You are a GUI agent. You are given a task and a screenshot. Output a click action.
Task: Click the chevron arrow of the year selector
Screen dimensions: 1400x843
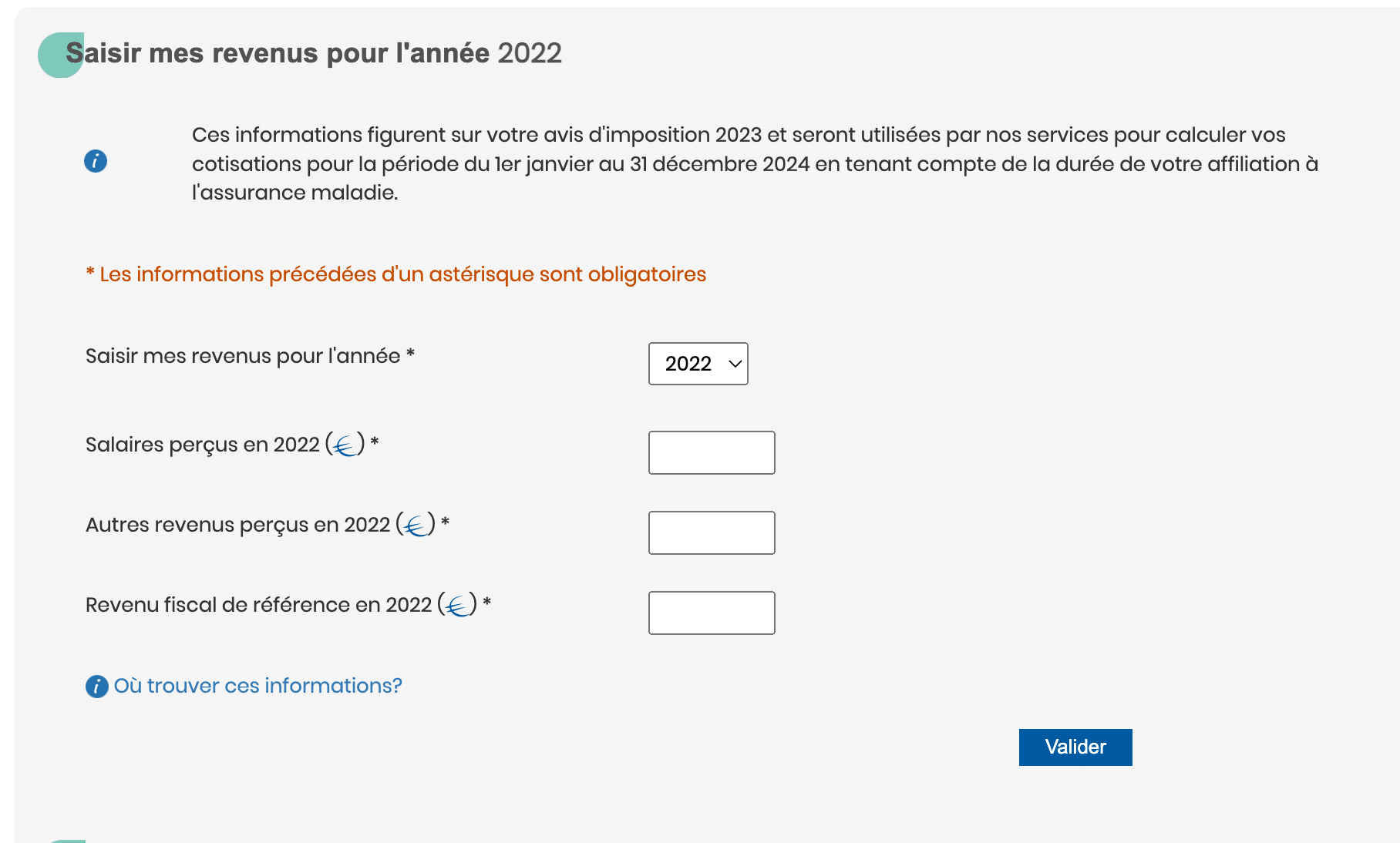click(735, 364)
